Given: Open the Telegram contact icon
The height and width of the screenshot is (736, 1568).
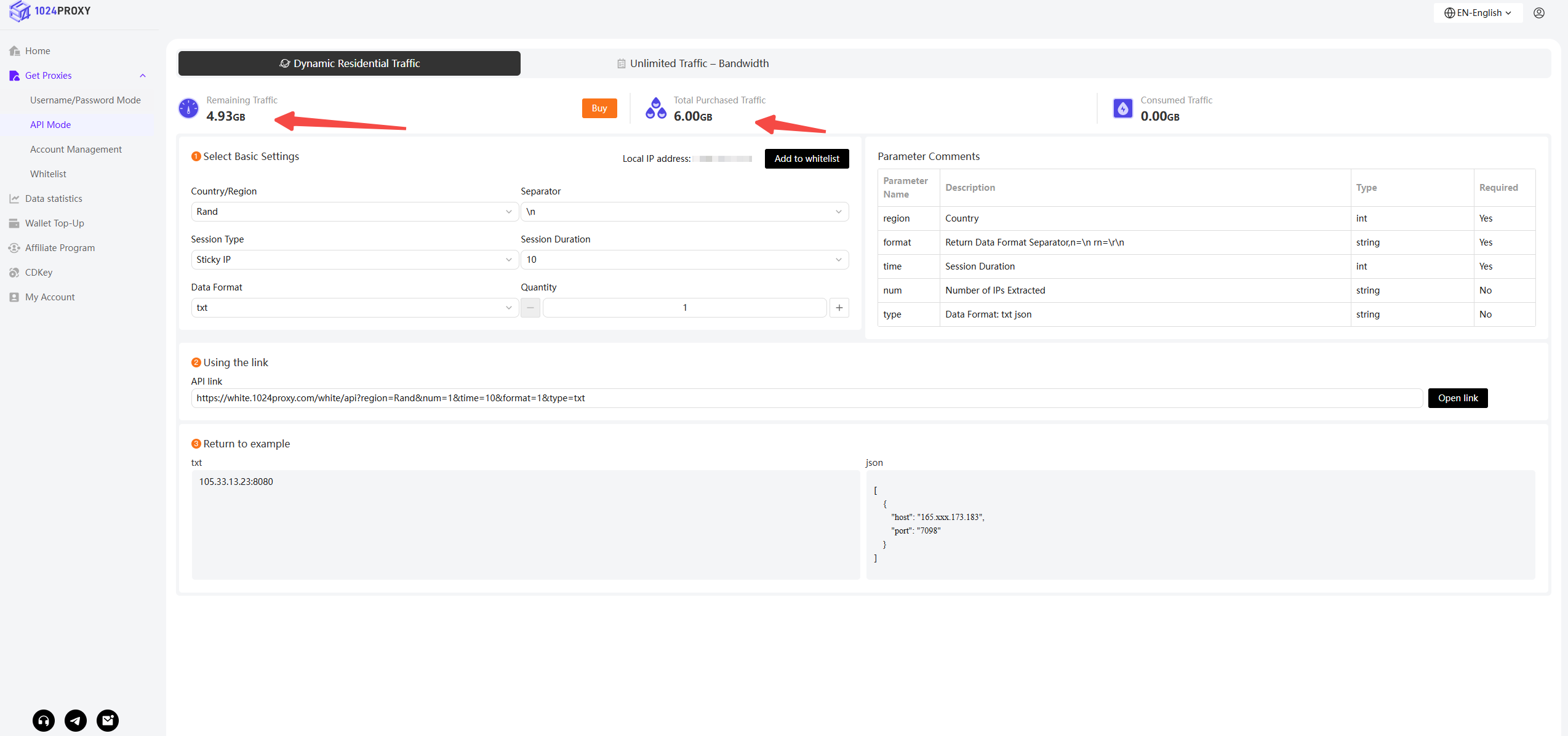Looking at the screenshot, I should click(76, 720).
